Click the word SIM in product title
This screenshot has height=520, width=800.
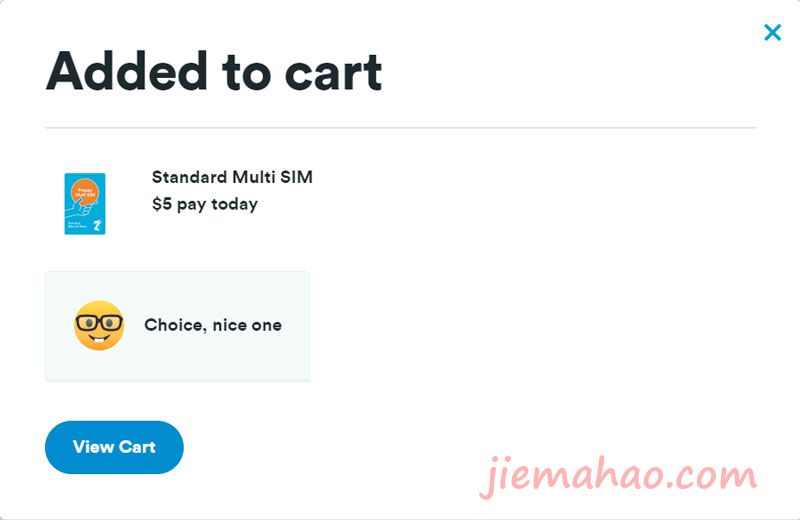(x=296, y=177)
